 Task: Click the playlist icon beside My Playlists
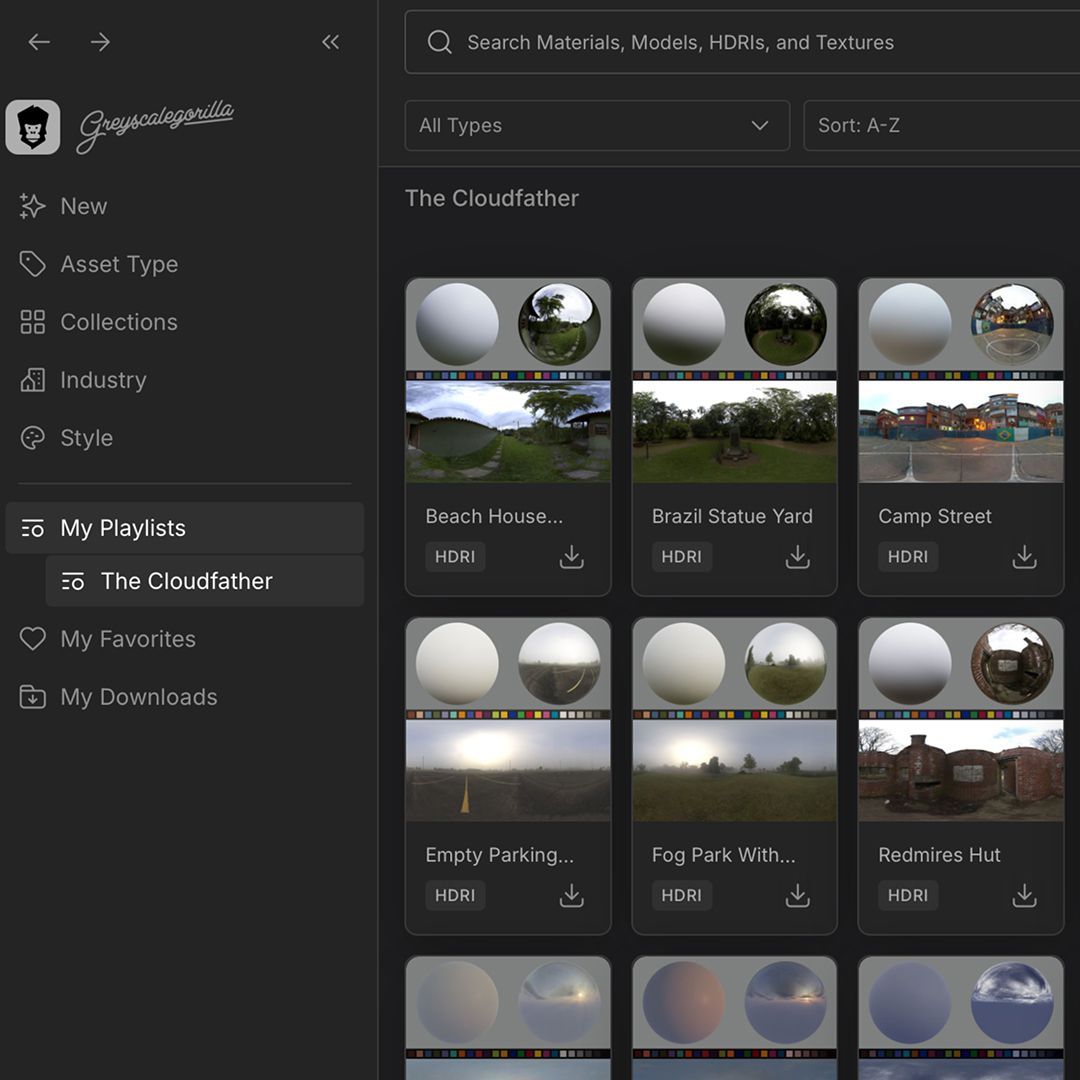(32, 528)
